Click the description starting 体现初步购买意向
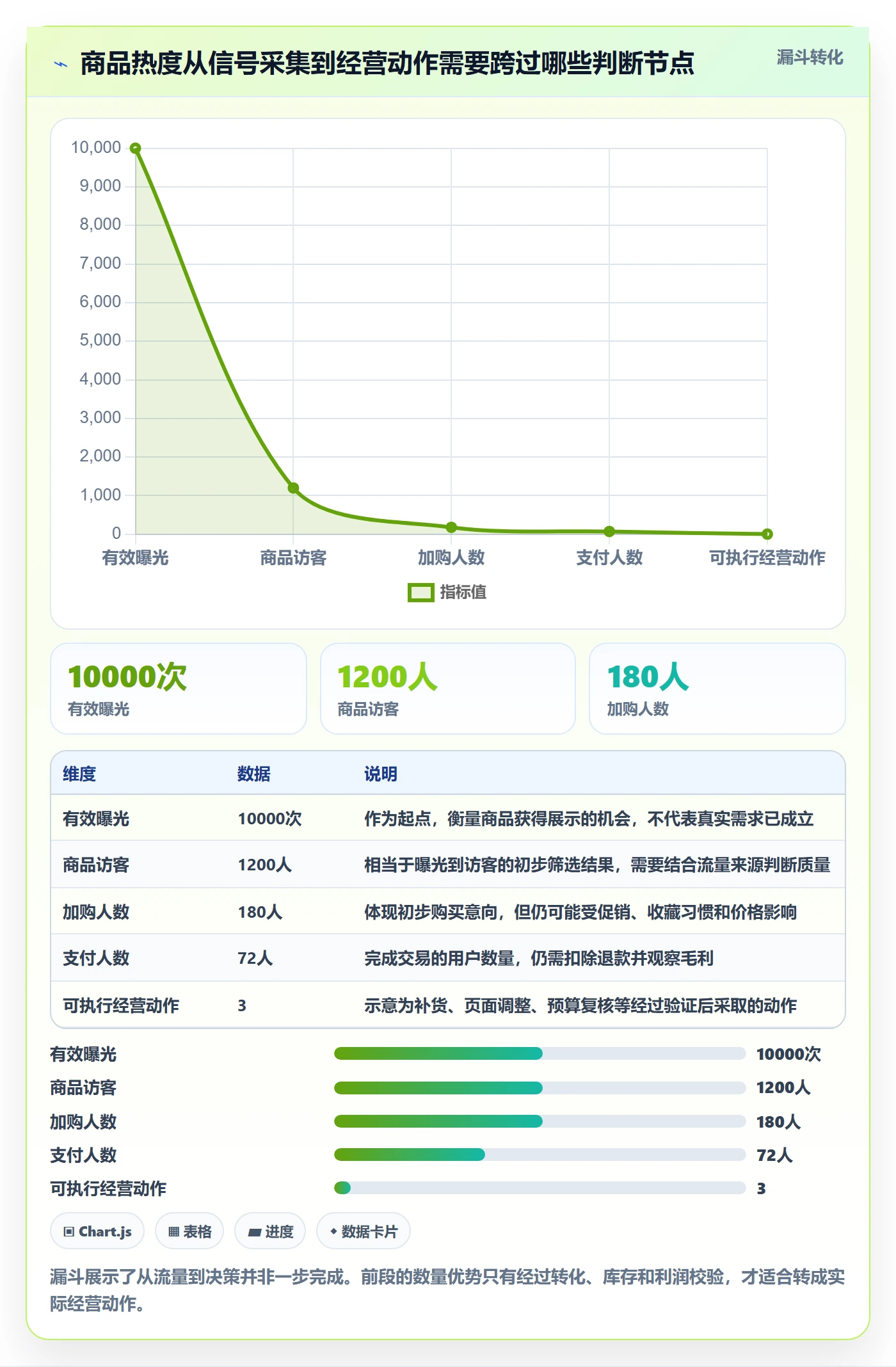896x1367 pixels. 580,912
